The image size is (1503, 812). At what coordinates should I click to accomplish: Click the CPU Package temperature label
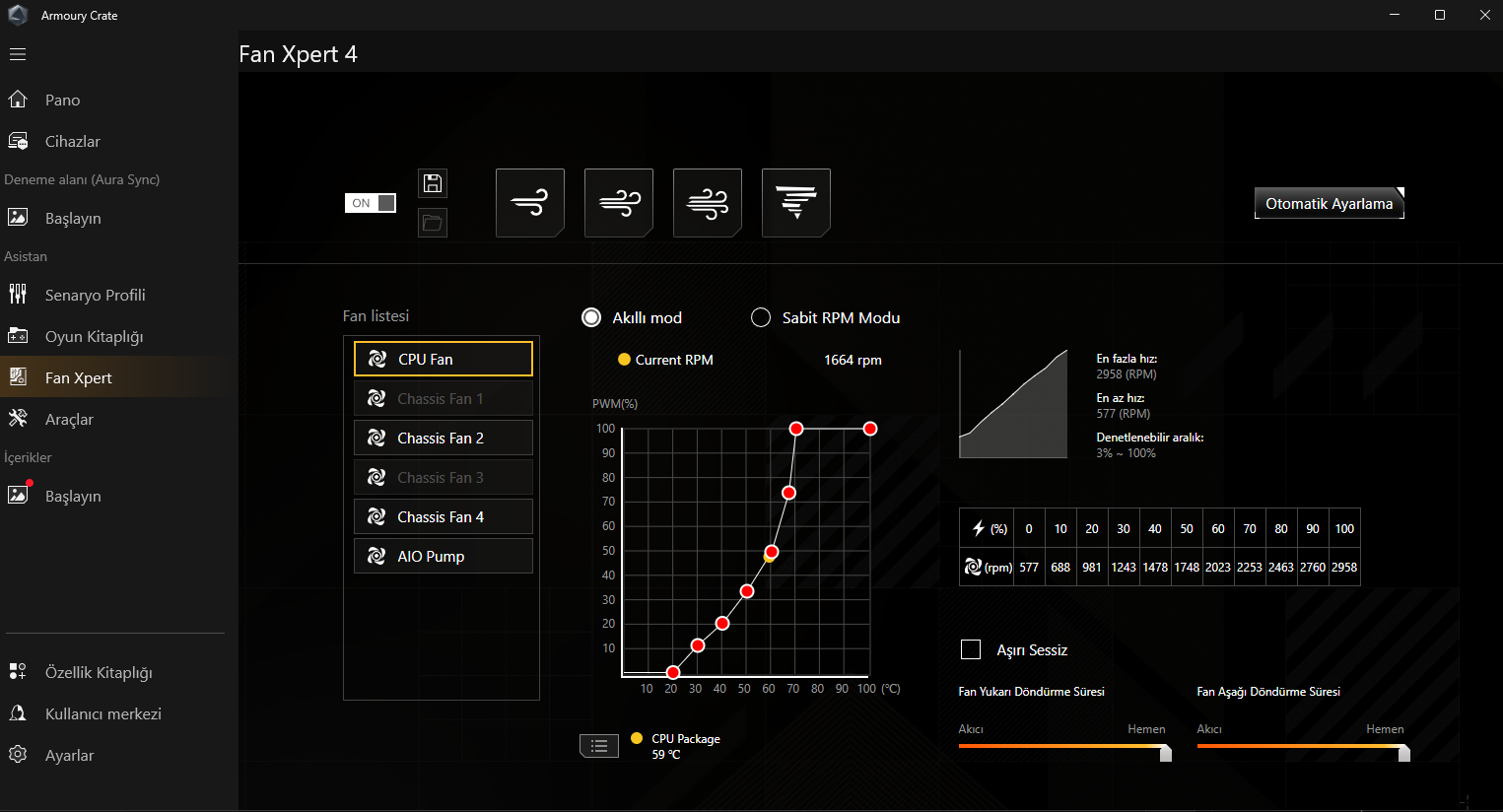(x=686, y=739)
